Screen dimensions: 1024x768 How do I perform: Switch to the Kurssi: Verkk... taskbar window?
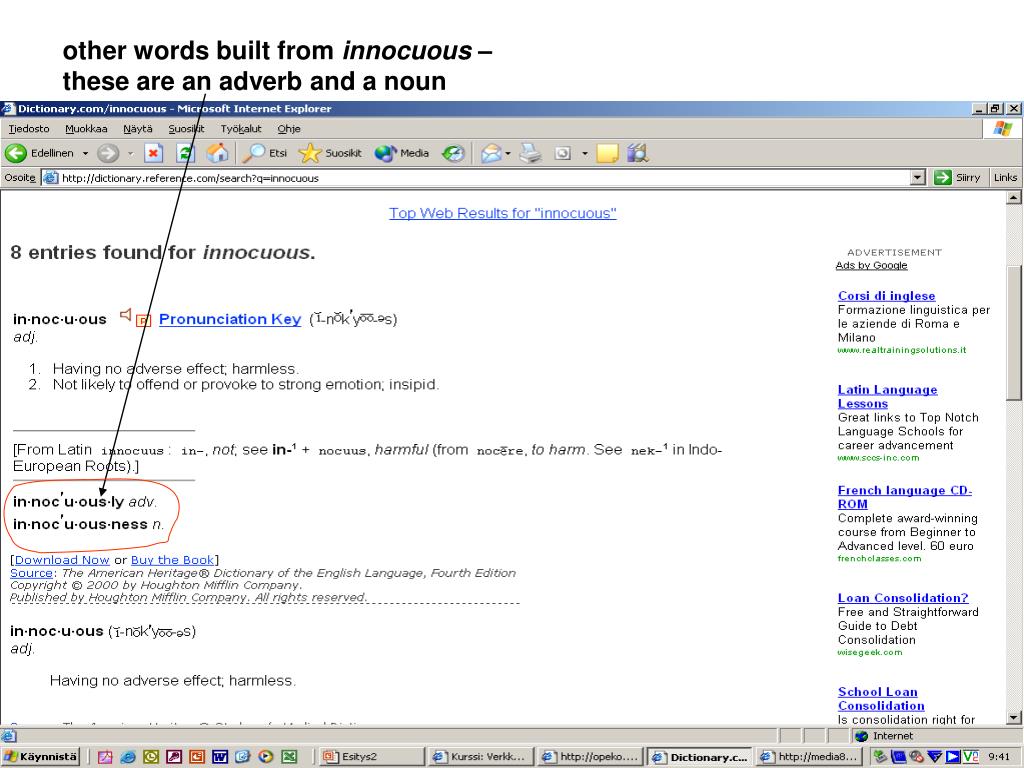point(481,757)
